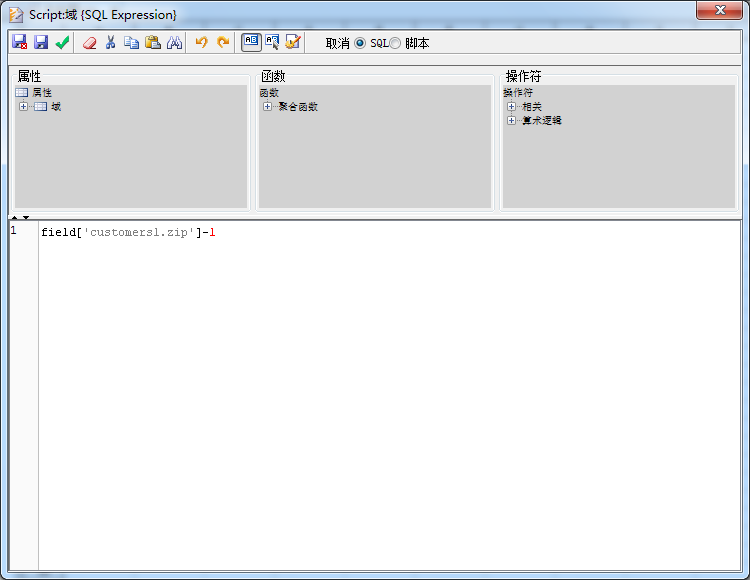750x580 pixels.
Task: Select the 相关 tree item
Action: pyautogui.click(x=532, y=107)
